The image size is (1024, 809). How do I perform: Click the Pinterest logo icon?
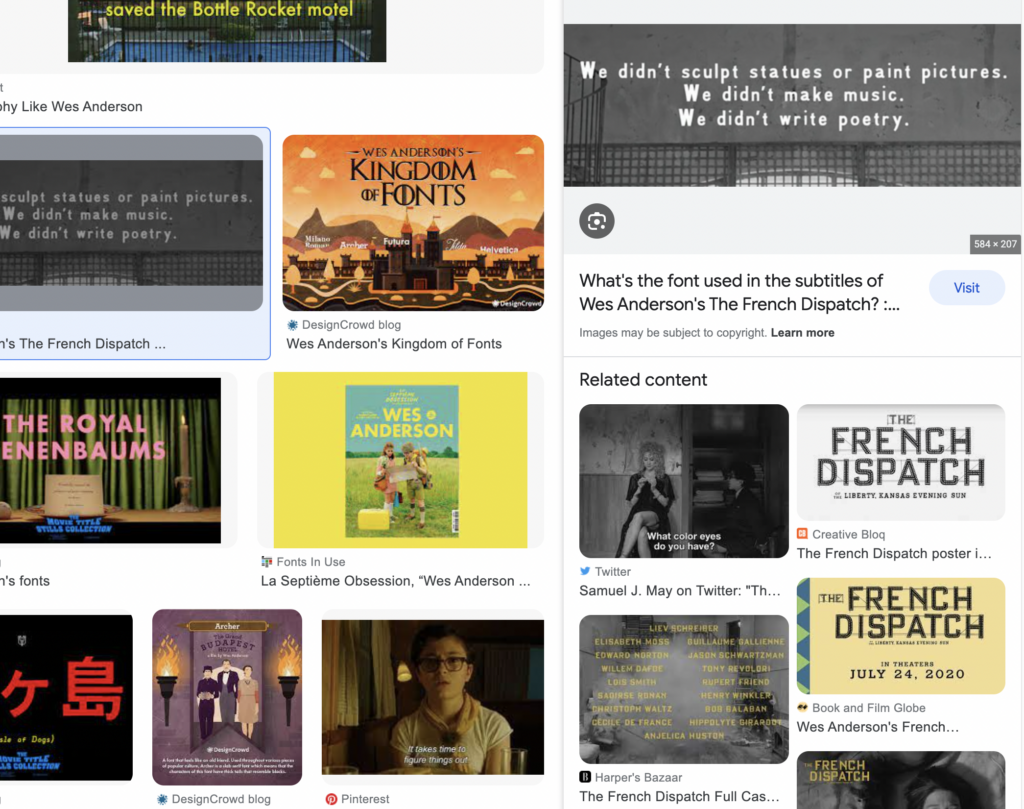(331, 799)
